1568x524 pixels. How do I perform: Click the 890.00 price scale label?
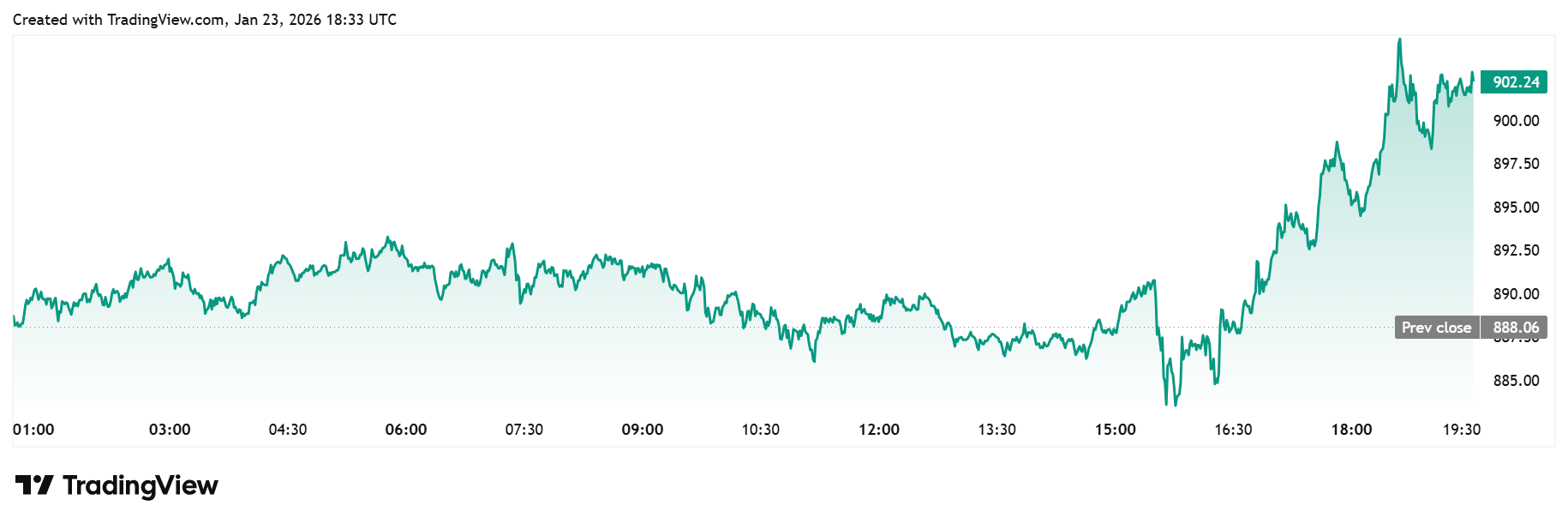pyautogui.click(x=1516, y=294)
